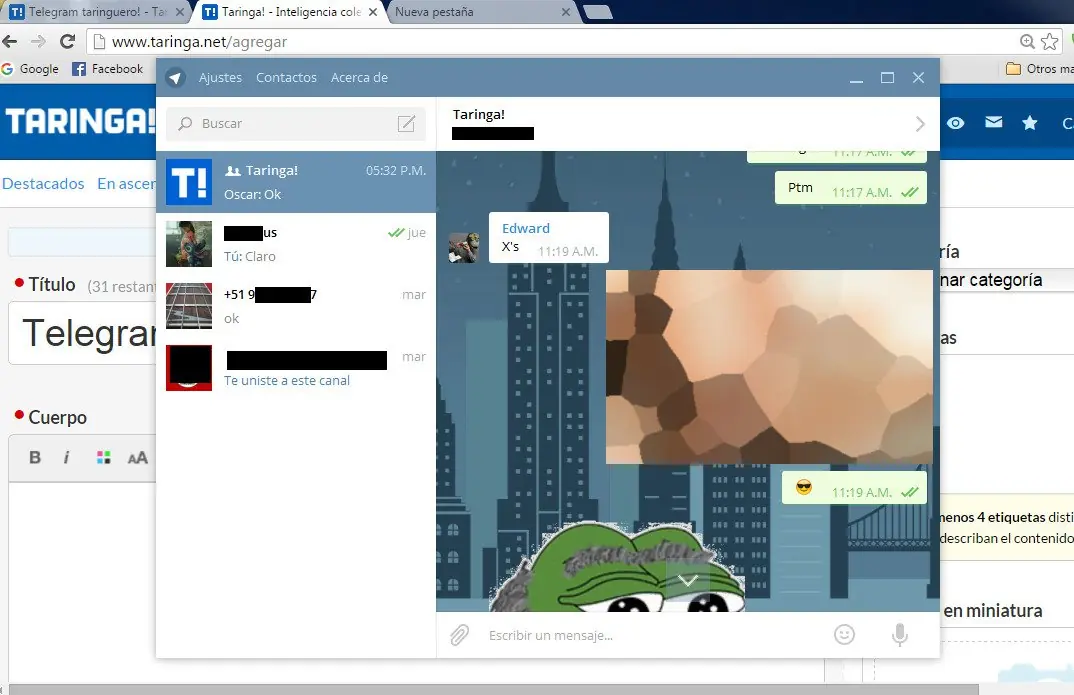Image resolution: width=1074 pixels, height=695 pixels.
Task: Click the Cuerpo editor text area
Action: pos(82,582)
